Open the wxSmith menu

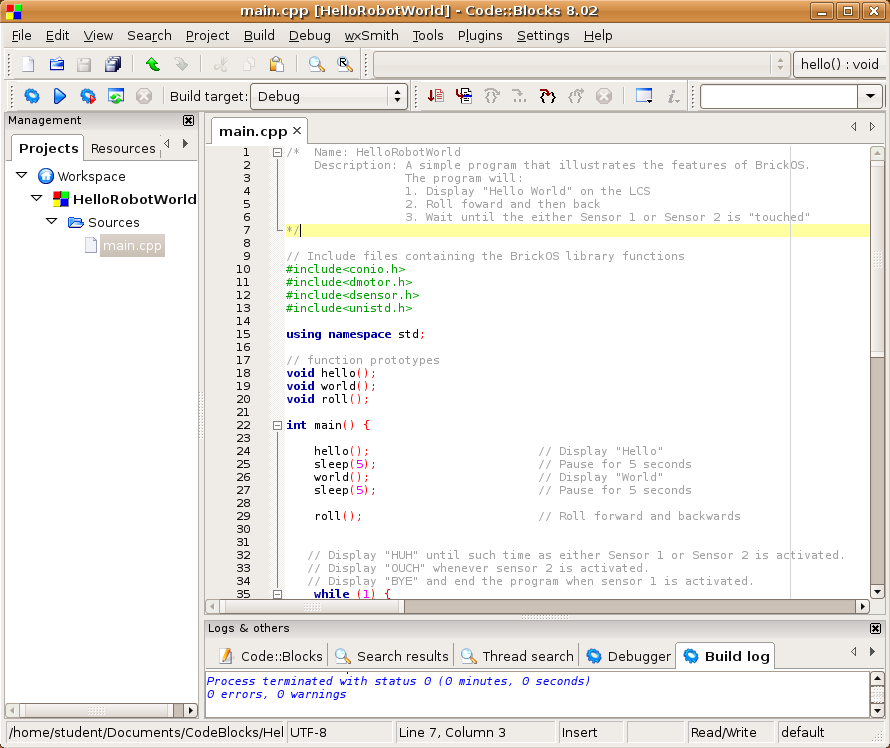point(371,36)
